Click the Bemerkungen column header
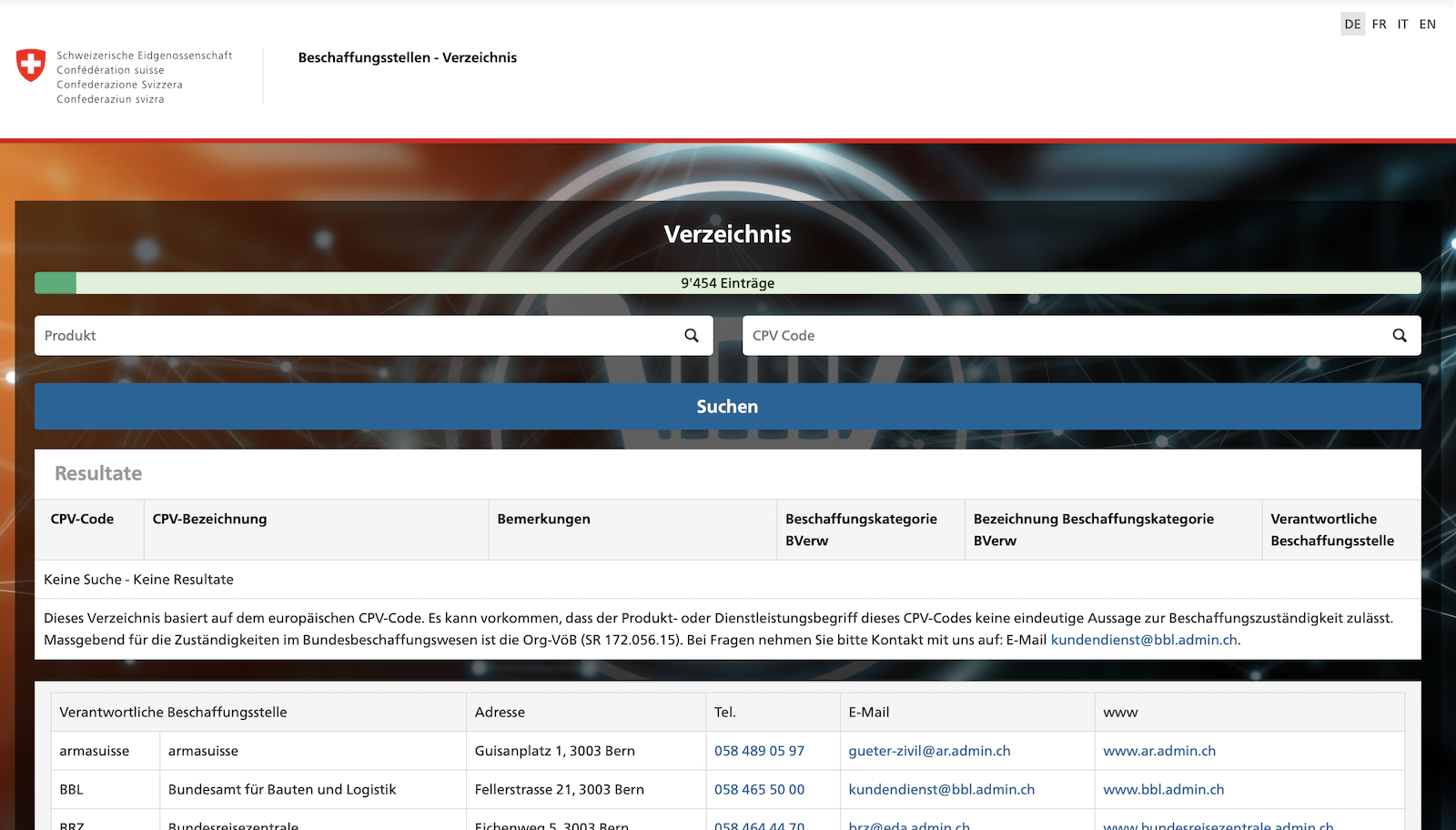Image resolution: width=1456 pixels, height=830 pixels. point(543,519)
